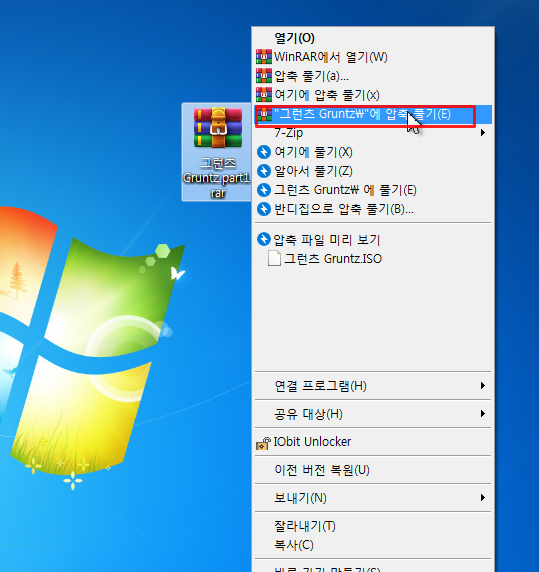Click 그런츠 Gruntz.ISO preview file name

tap(333, 259)
